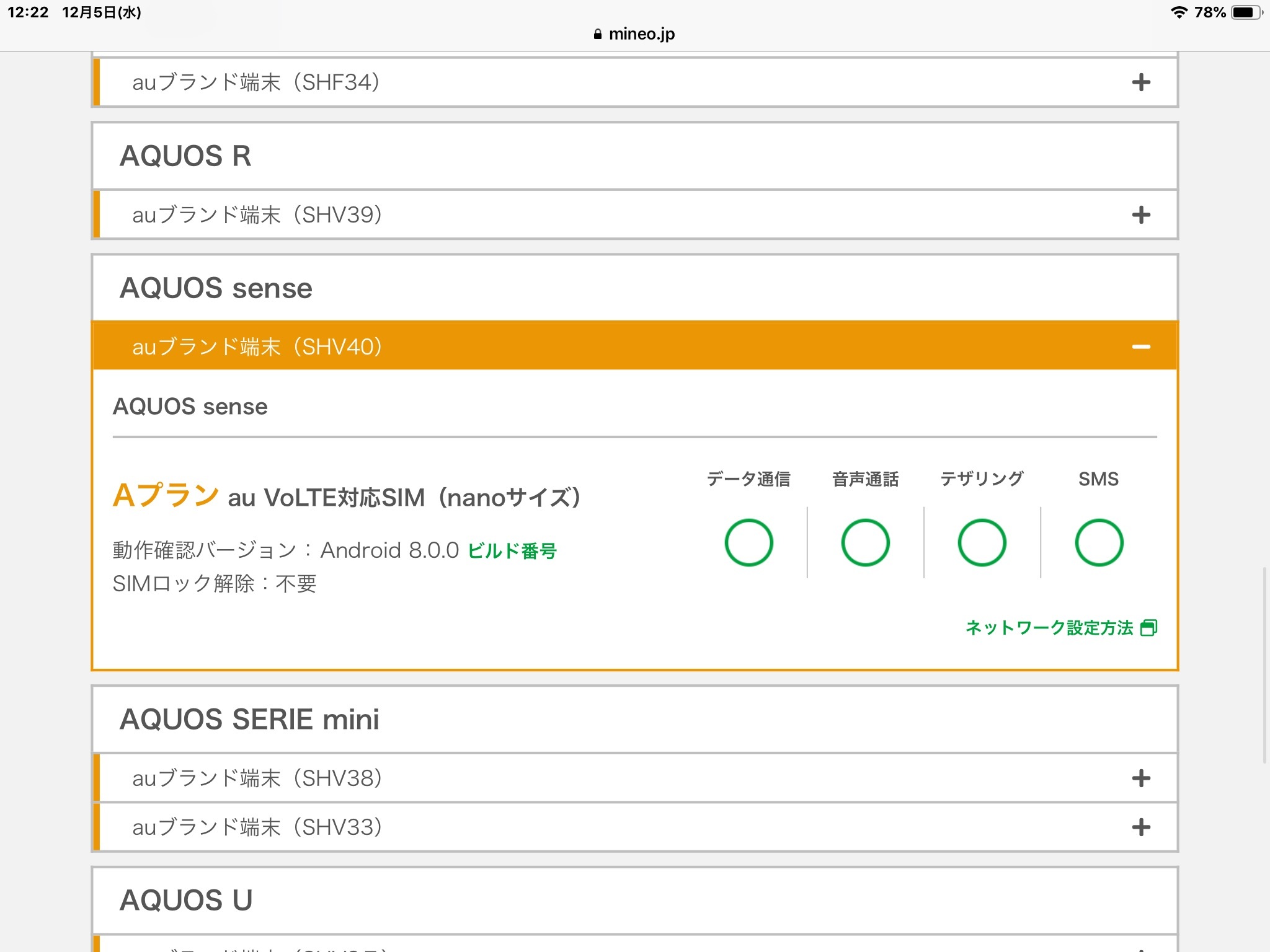Image resolution: width=1270 pixels, height=952 pixels.
Task: Collapse SHV40 using the minus icon
Action: [1140, 346]
